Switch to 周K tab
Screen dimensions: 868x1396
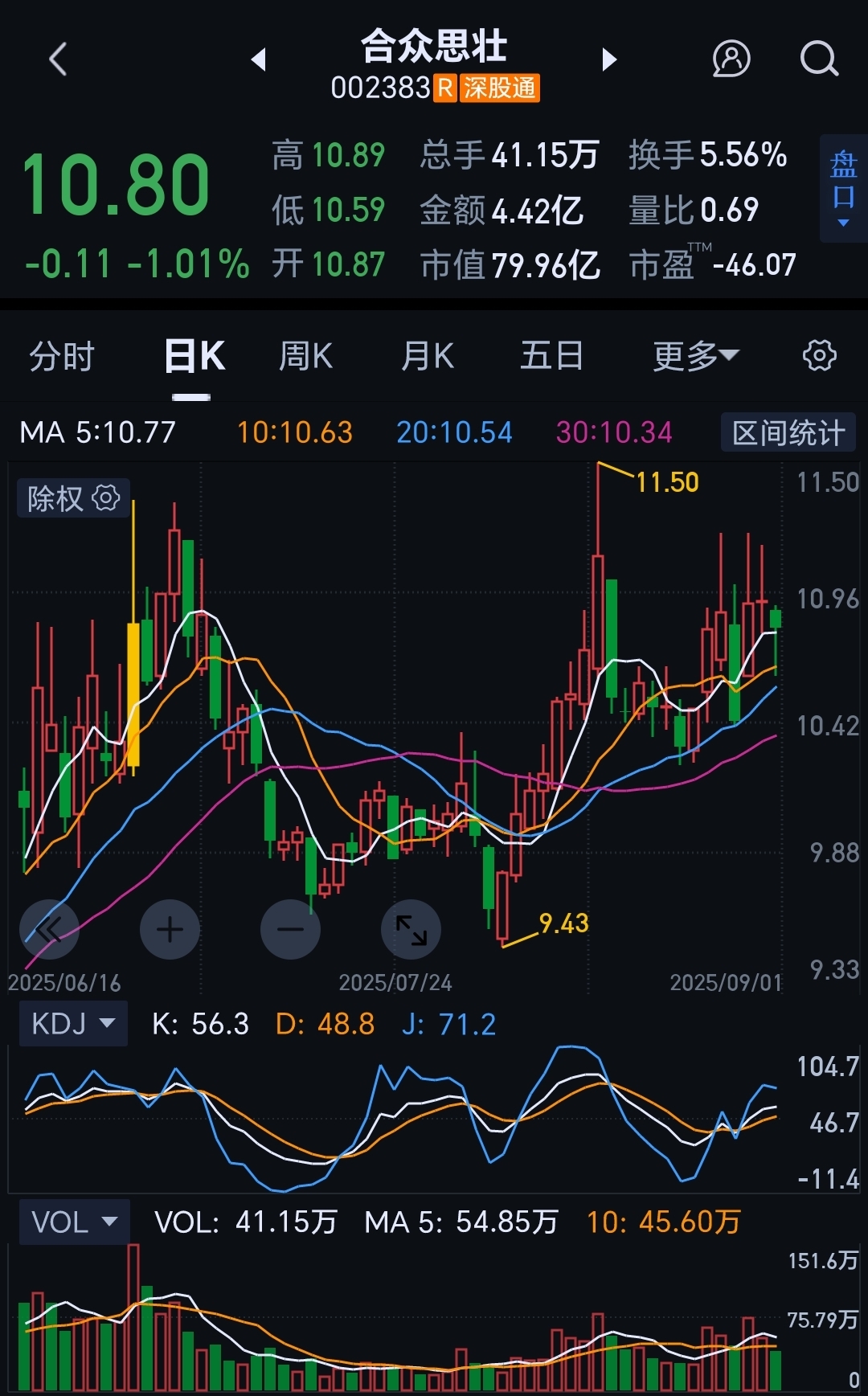coord(305,356)
